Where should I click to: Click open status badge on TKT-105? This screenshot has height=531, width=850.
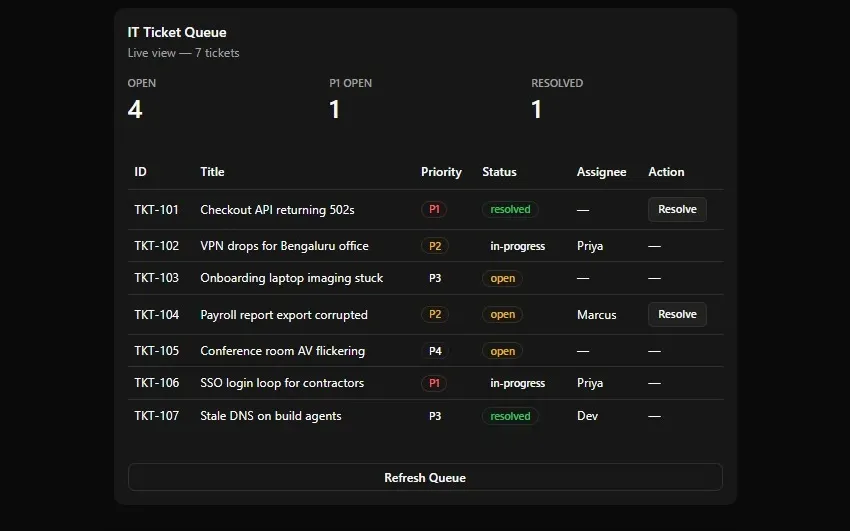click(x=503, y=351)
